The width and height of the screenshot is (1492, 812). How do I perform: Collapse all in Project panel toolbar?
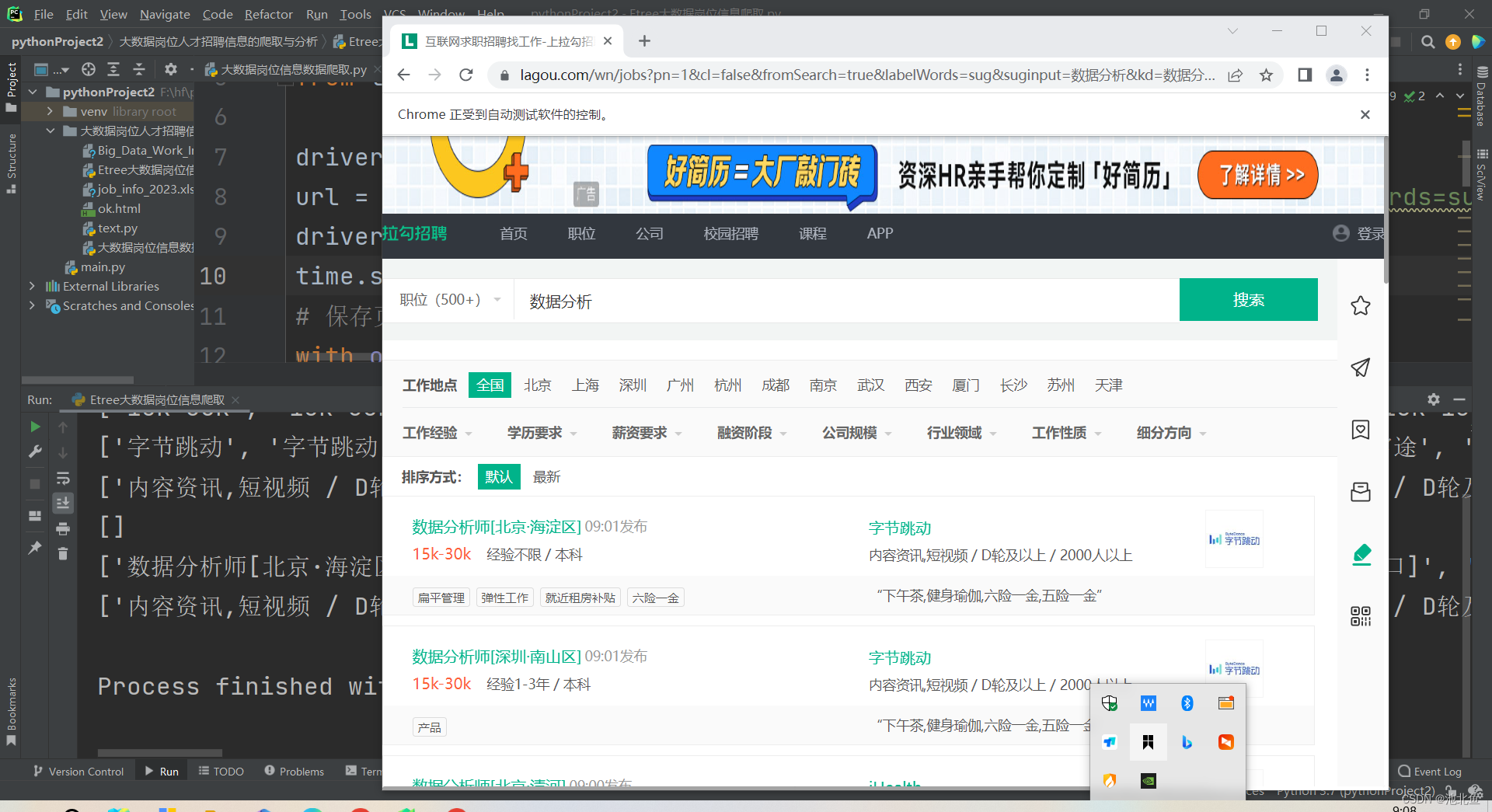click(139, 69)
